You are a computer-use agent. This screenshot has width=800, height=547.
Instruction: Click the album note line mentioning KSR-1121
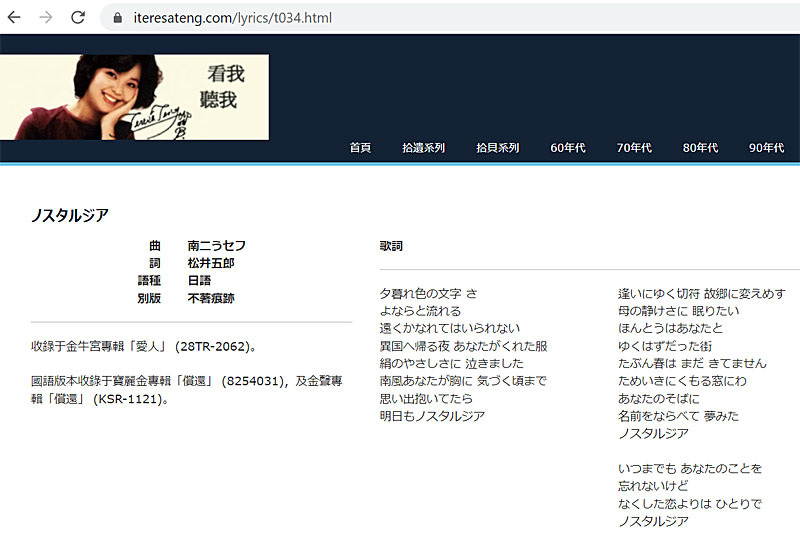pos(100,399)
